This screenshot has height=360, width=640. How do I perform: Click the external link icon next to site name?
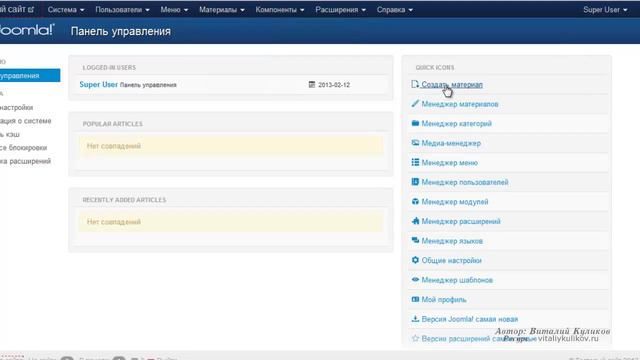pos(31,9)
